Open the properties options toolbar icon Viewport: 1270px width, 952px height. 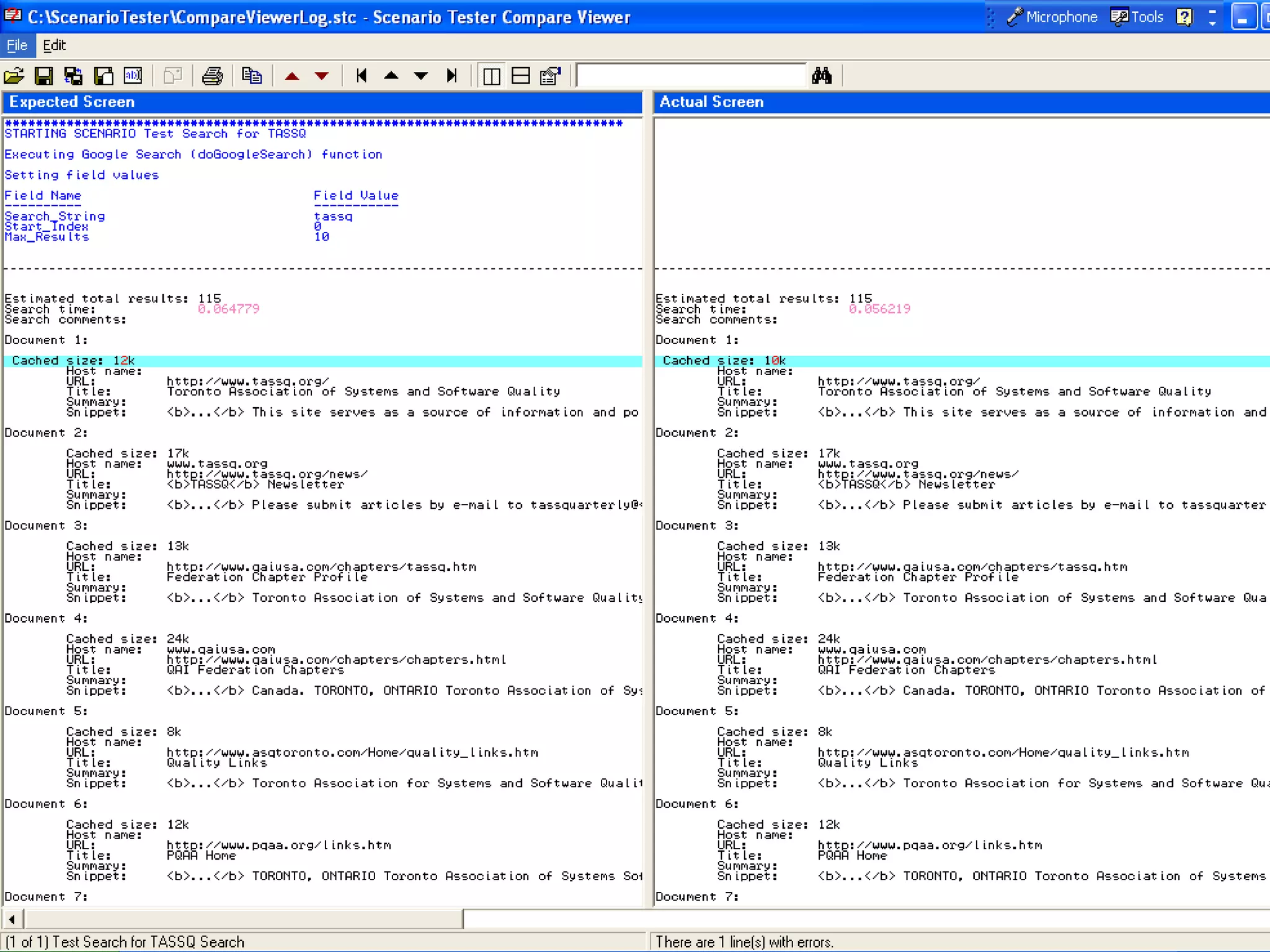point(550,76)
